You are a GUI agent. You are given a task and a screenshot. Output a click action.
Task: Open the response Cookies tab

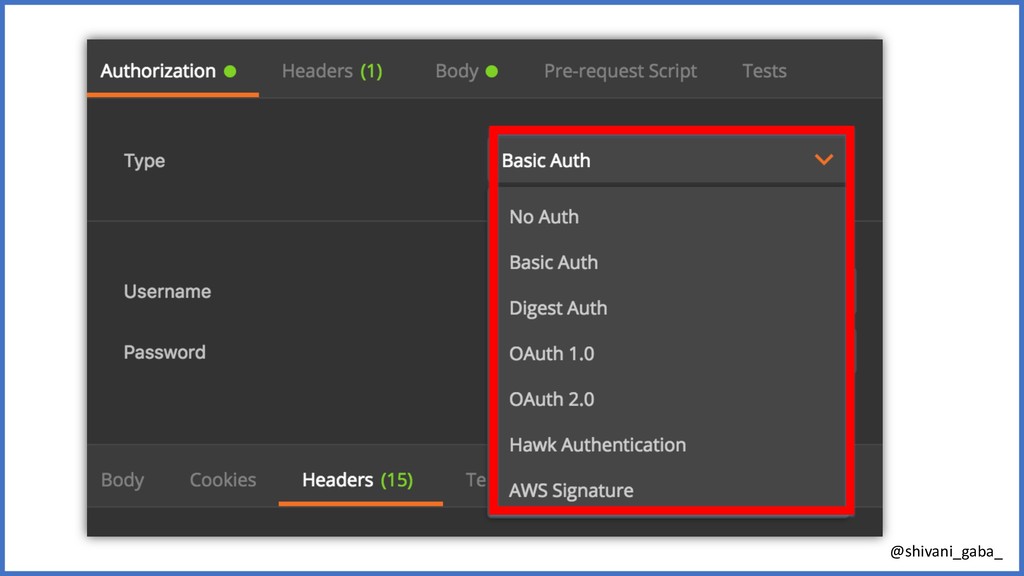223,479
